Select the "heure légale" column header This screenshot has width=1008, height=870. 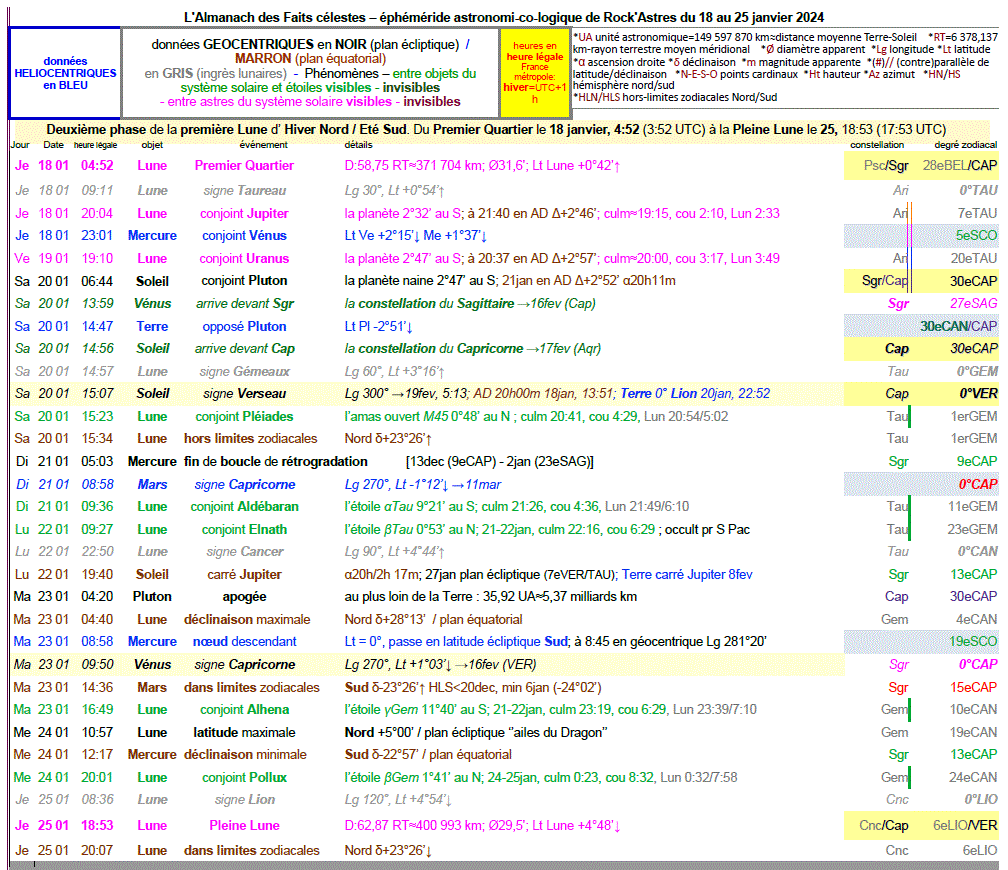click(x=95, y=145)
